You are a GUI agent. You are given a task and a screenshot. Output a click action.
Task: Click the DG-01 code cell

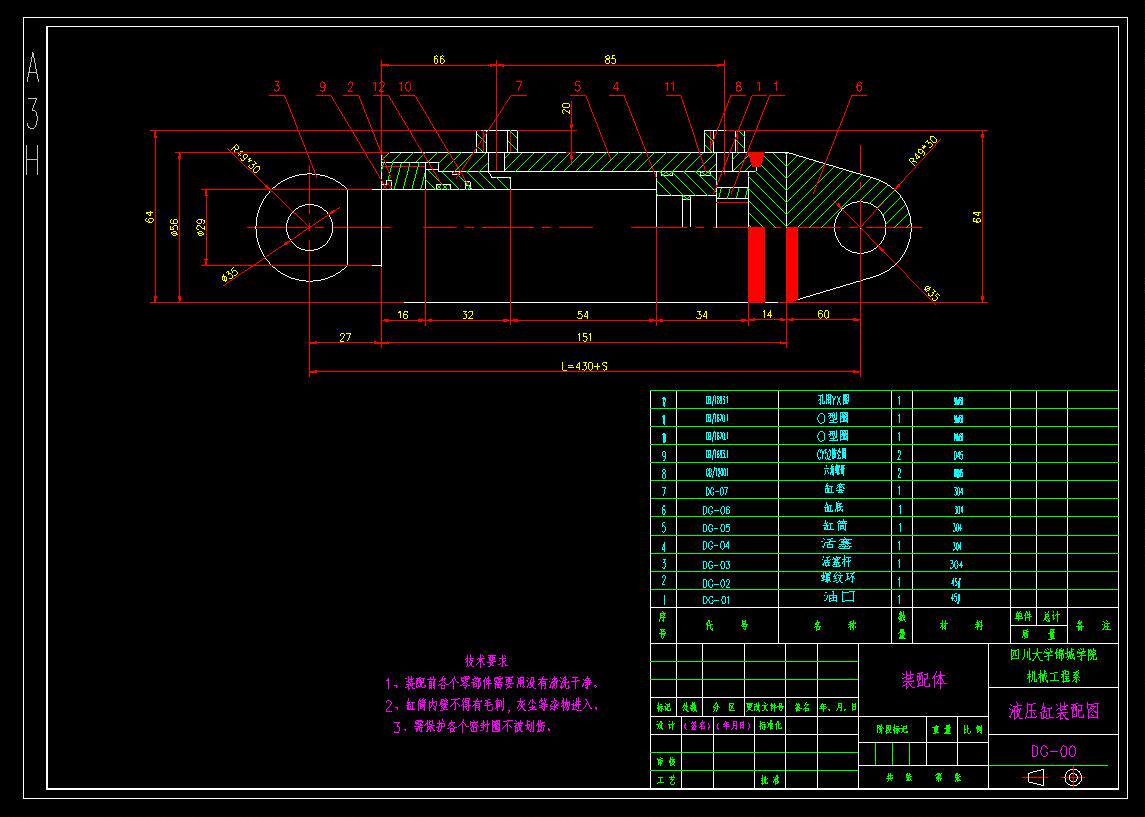click(716, 600)
